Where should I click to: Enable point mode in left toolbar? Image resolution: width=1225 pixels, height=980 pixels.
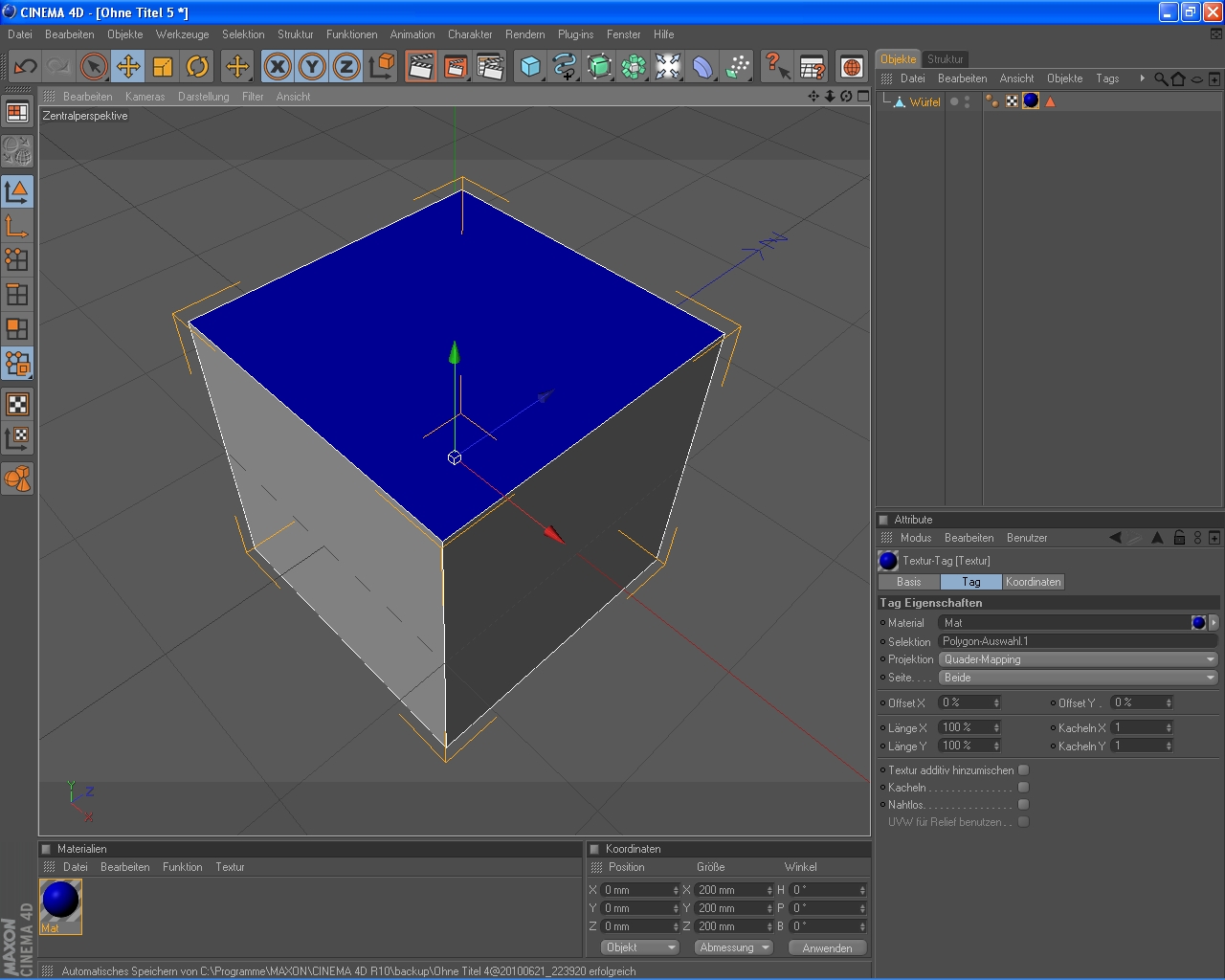point(17,260)
